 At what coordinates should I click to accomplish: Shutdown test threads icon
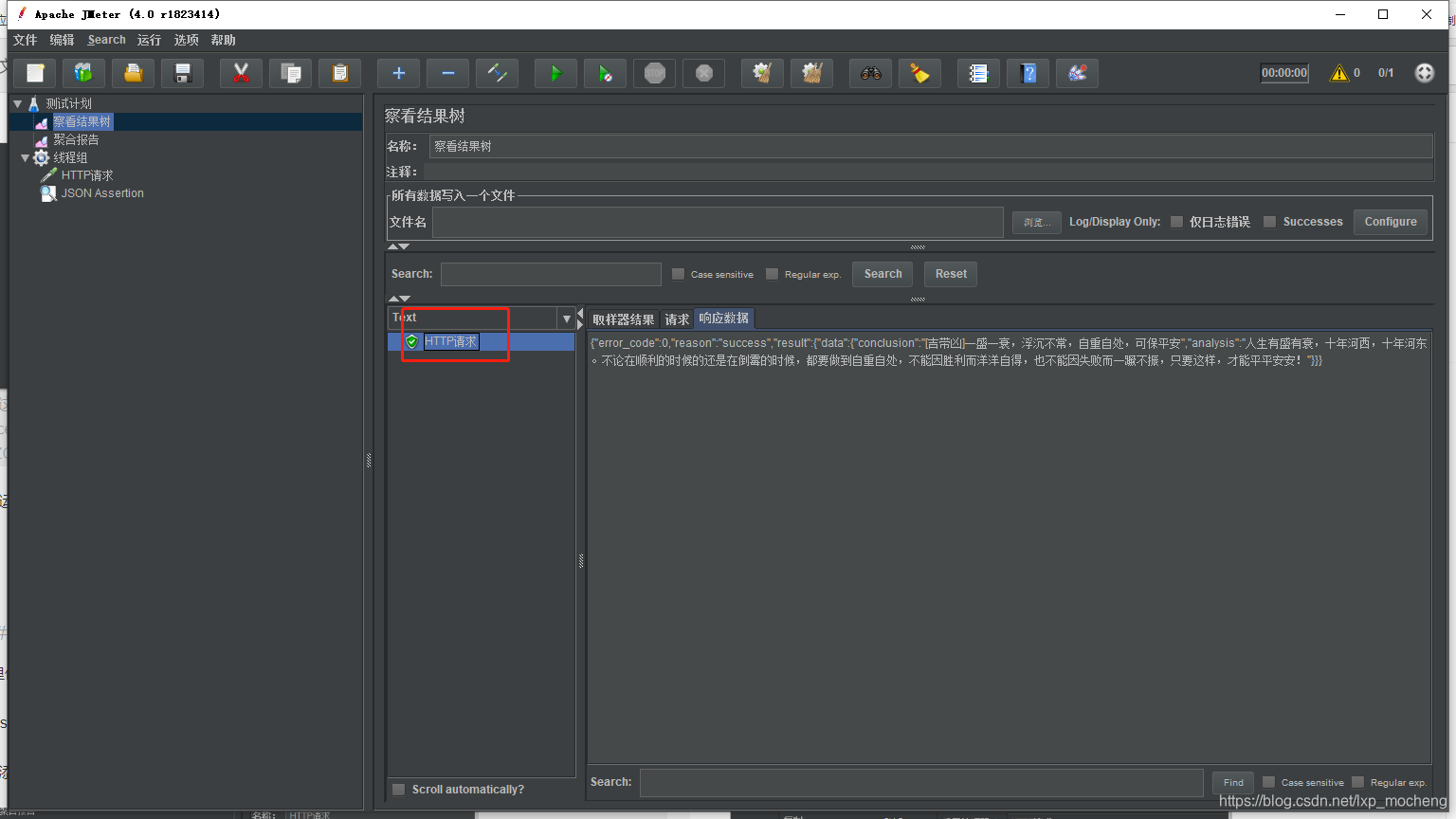[x=703, y=73]
